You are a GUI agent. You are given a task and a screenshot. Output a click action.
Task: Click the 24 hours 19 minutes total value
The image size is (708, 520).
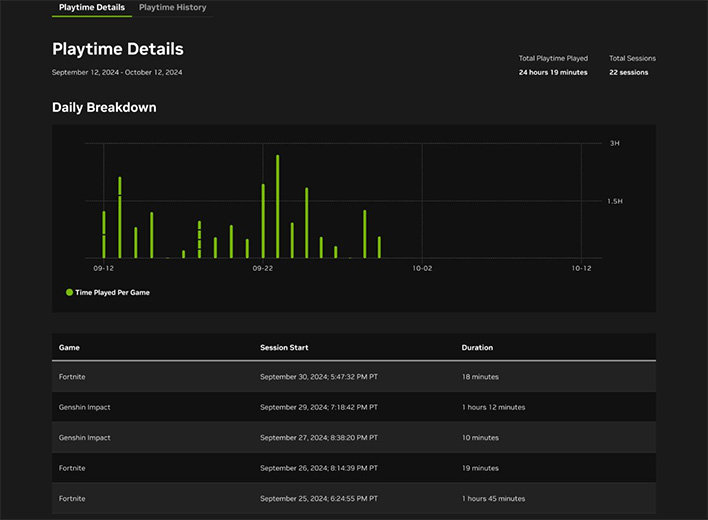click(553, 72)
